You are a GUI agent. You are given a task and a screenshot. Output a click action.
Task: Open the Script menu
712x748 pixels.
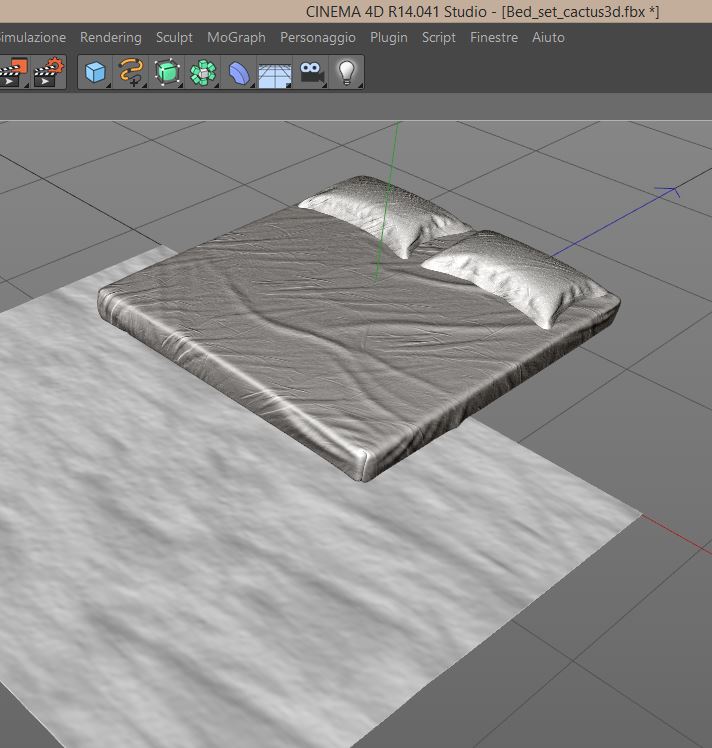coord(439,38)
